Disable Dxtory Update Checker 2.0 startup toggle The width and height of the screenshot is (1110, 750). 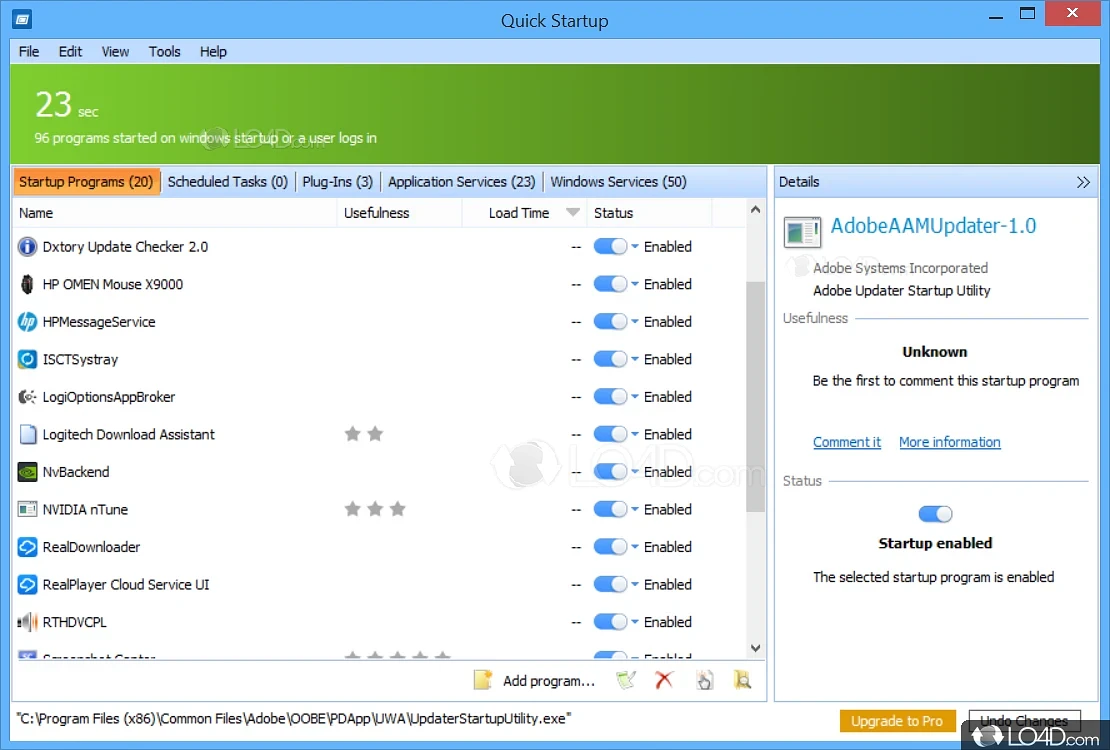(612, 246)
